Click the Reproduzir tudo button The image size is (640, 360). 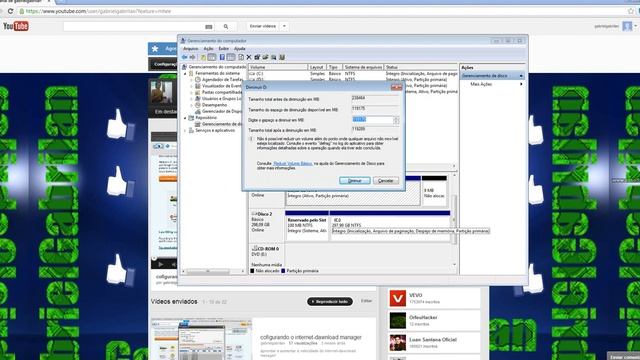pos(330,301)
